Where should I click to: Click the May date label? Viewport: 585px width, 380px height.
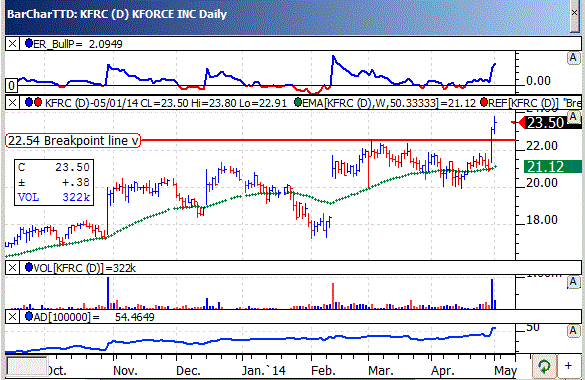tap(506, 371)
